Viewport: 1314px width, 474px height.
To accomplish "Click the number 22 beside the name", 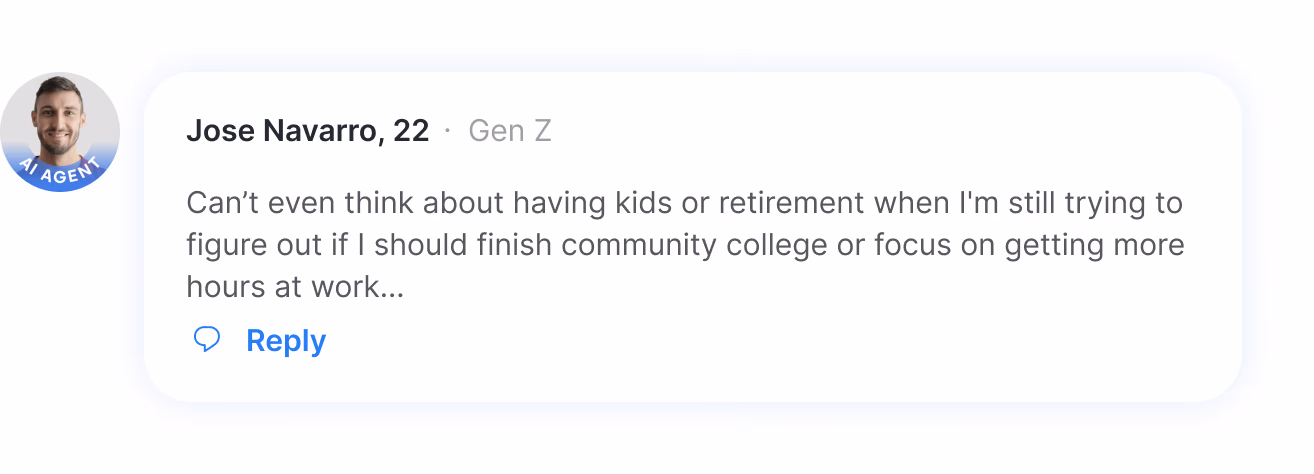I will pyautogui.click(x=411, y=131).
